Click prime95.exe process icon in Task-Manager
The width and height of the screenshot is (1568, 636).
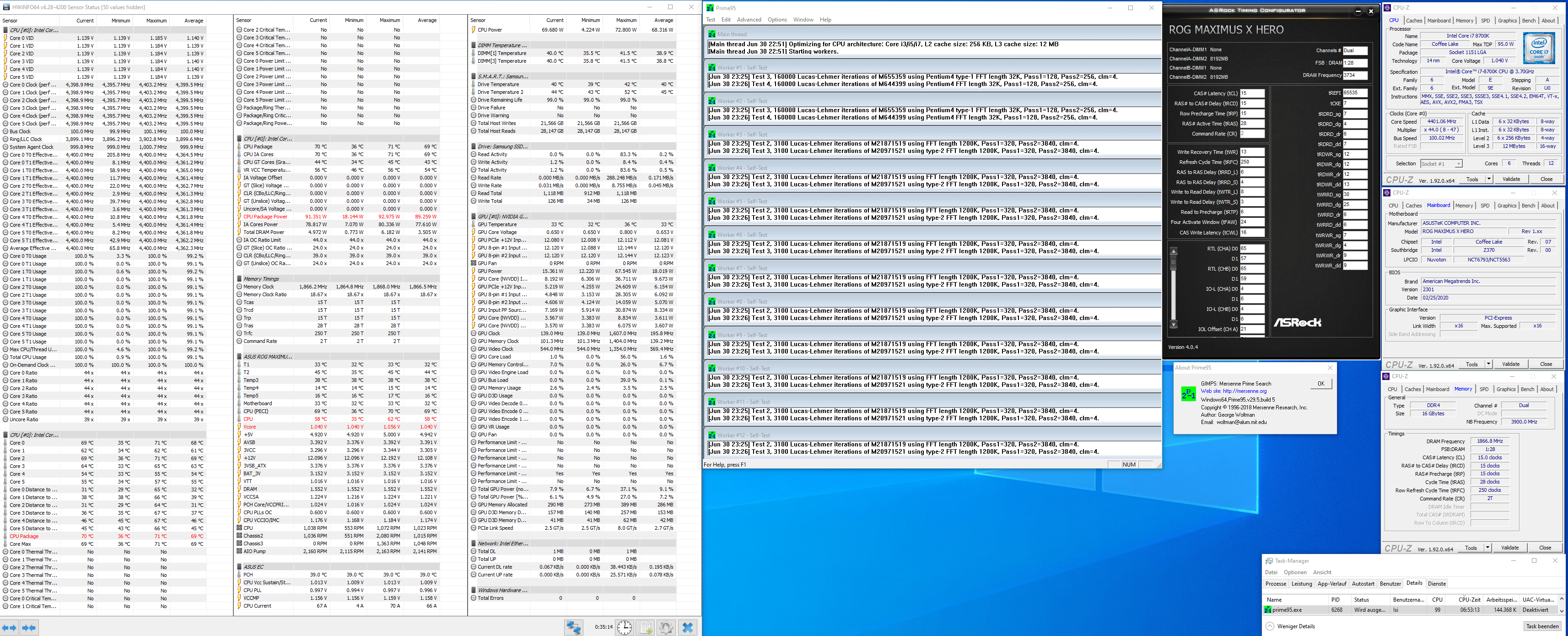1268,609
